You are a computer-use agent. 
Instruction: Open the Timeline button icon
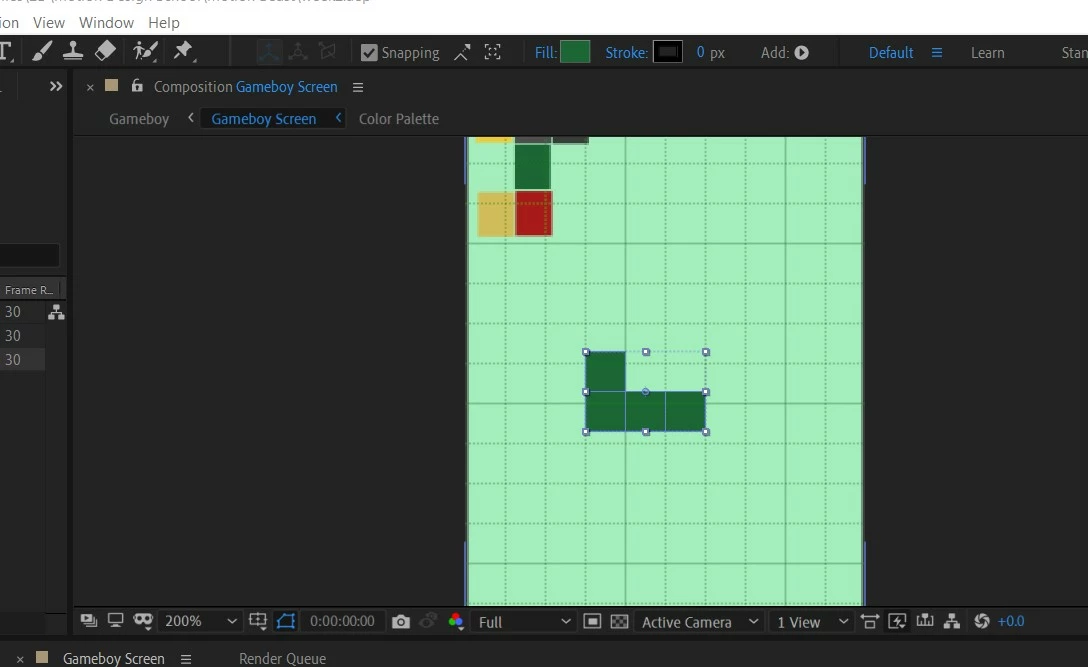pos(924,620)
